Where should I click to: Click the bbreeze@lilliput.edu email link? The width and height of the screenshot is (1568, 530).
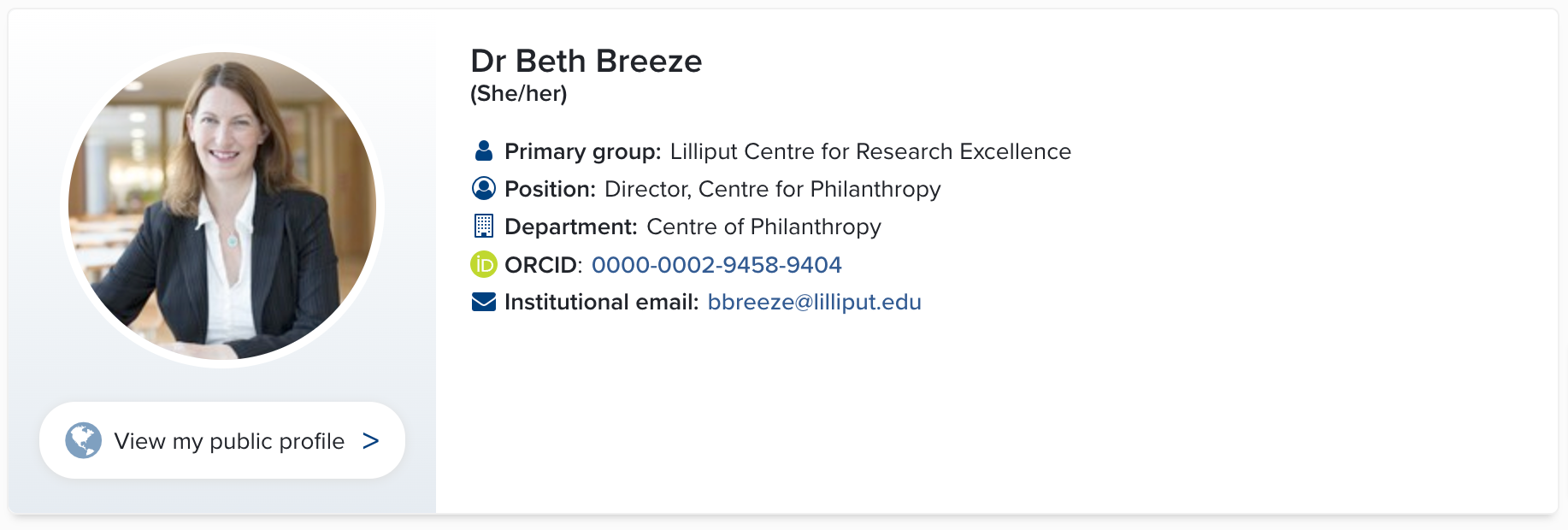click(x=814, y=303)
